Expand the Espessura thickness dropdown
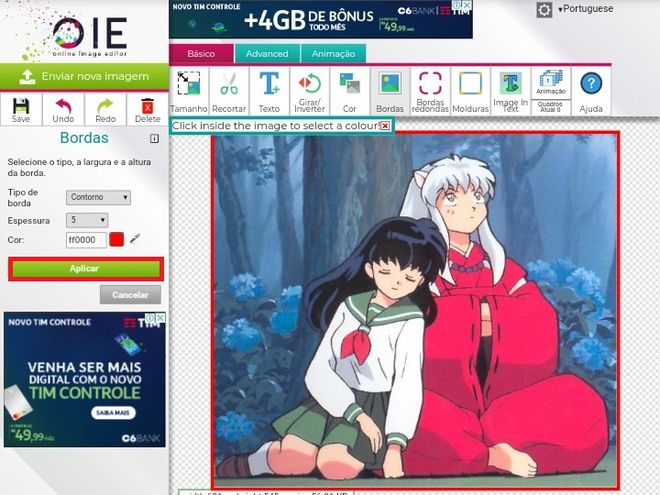The image size is (660, 495). click(87, 220)
